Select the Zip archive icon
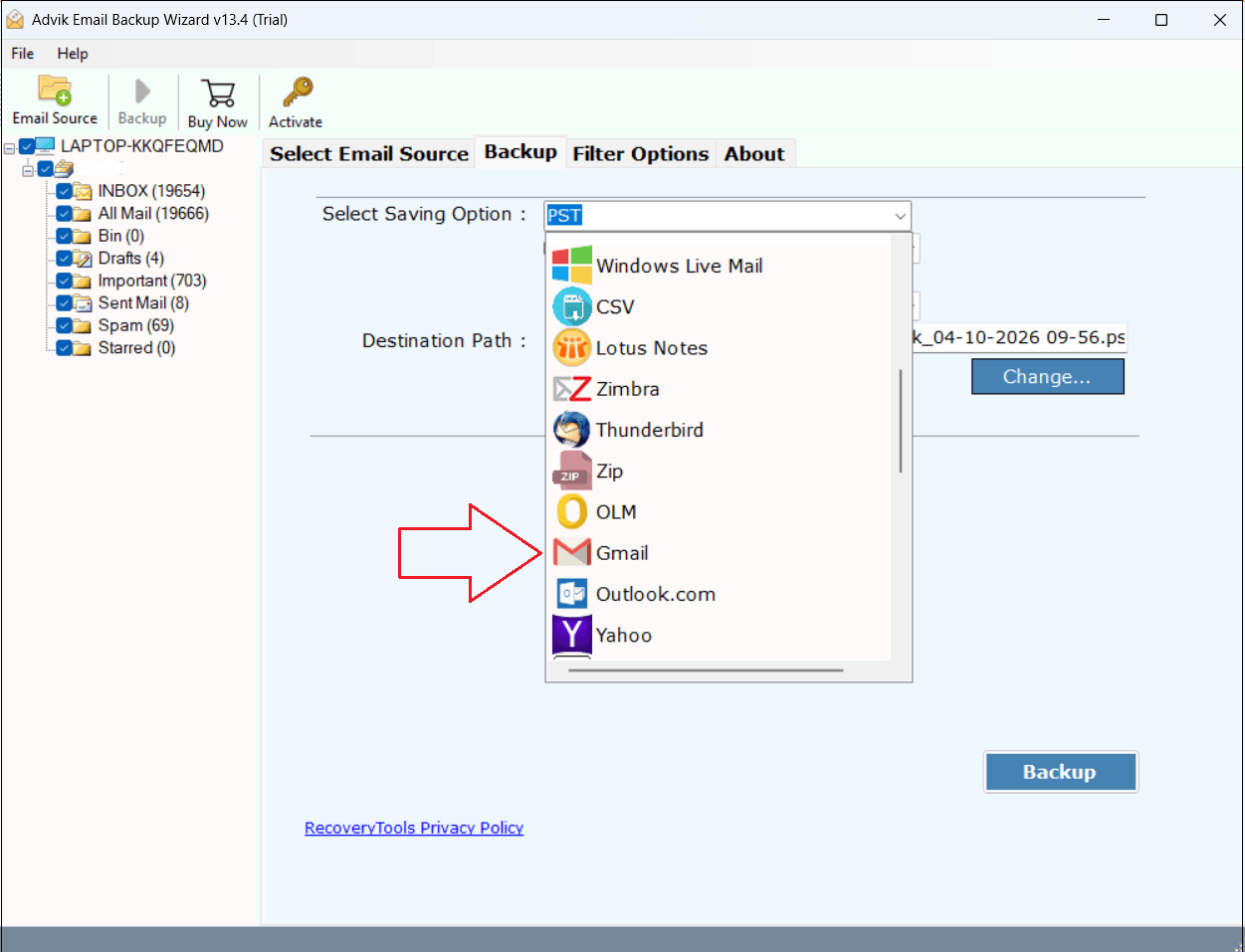This screenshot has height=952, width=1245. [572, 471]
